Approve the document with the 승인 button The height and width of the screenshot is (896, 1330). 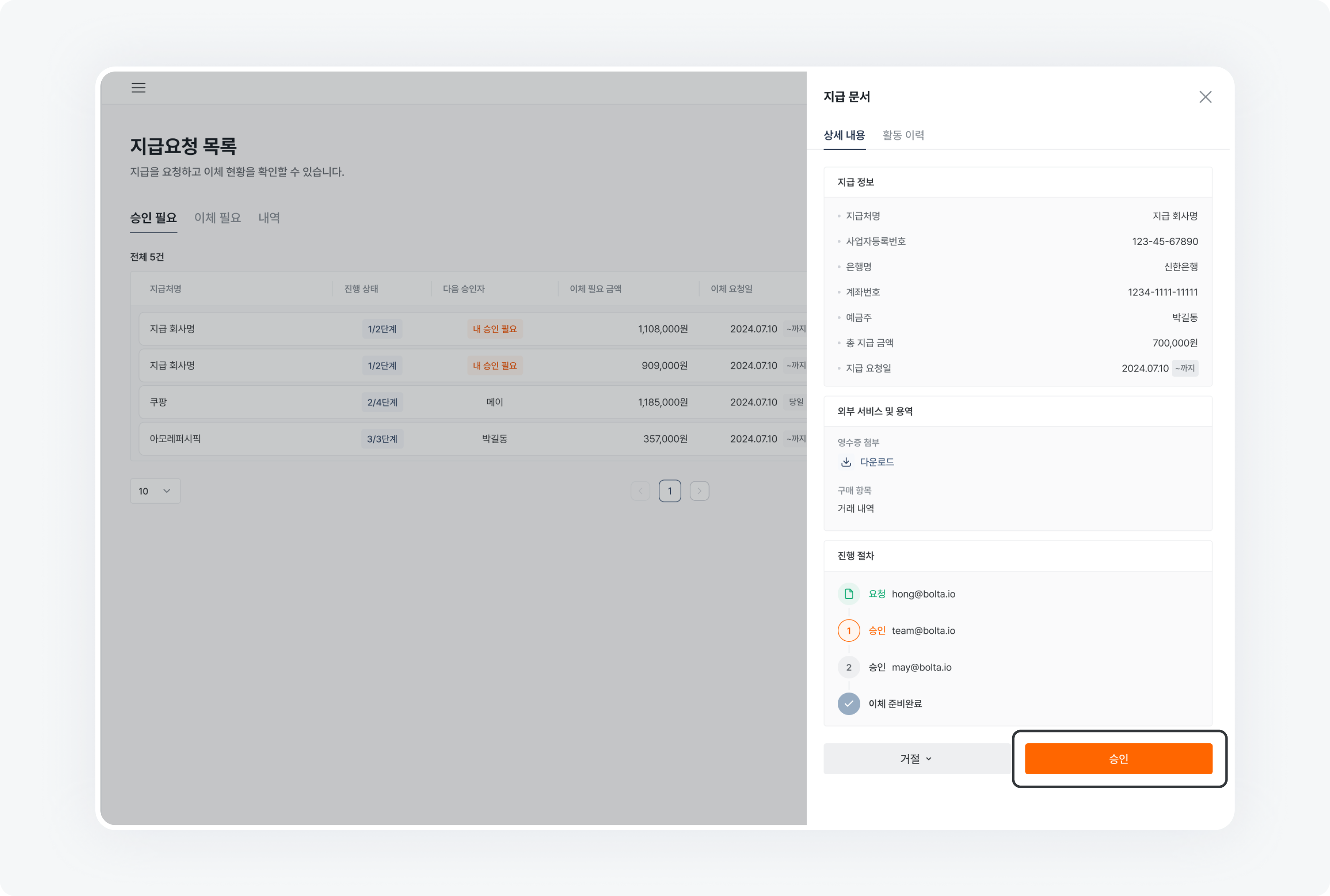coord(1118,758)
